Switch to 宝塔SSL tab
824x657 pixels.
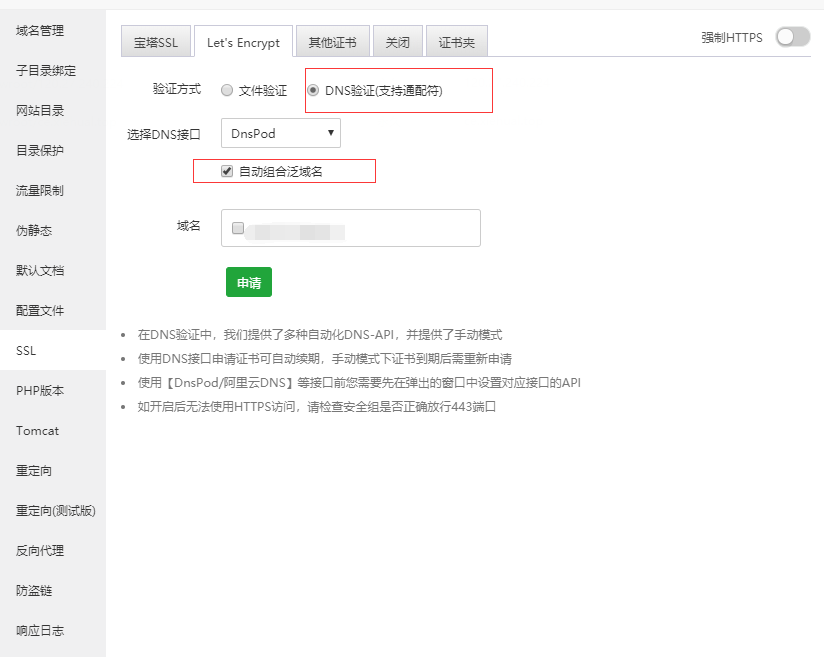pos(155,43)
